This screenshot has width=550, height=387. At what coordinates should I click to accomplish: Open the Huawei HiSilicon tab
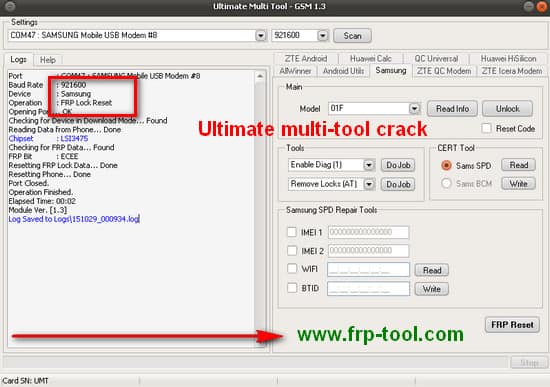pyautogui.click(x=508, y=59)
